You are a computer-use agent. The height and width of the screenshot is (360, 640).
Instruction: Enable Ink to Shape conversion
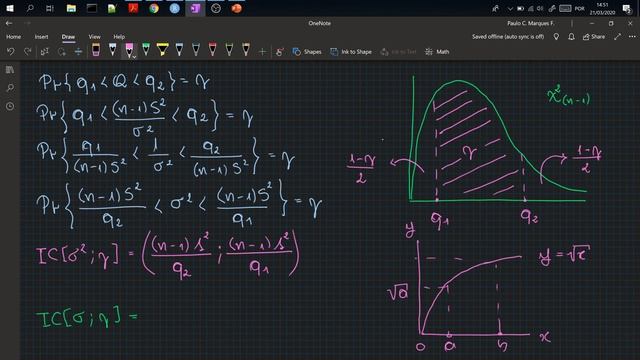pyautogui.click(x=351, y=51)
